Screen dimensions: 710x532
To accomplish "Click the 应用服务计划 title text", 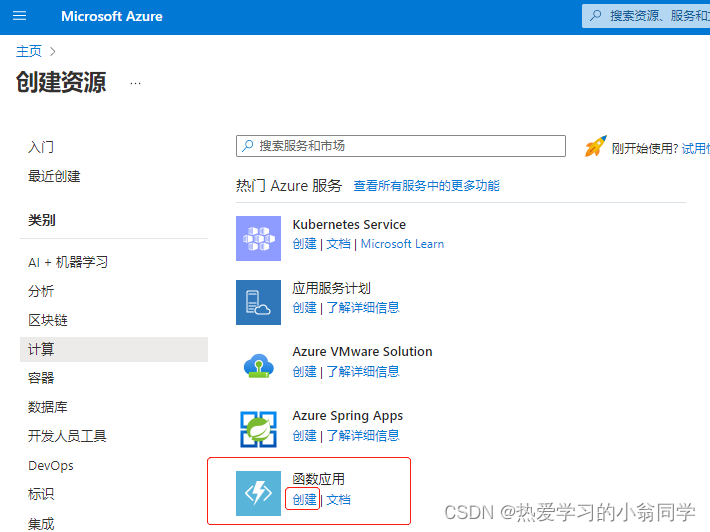I will [x=331, y=288].
